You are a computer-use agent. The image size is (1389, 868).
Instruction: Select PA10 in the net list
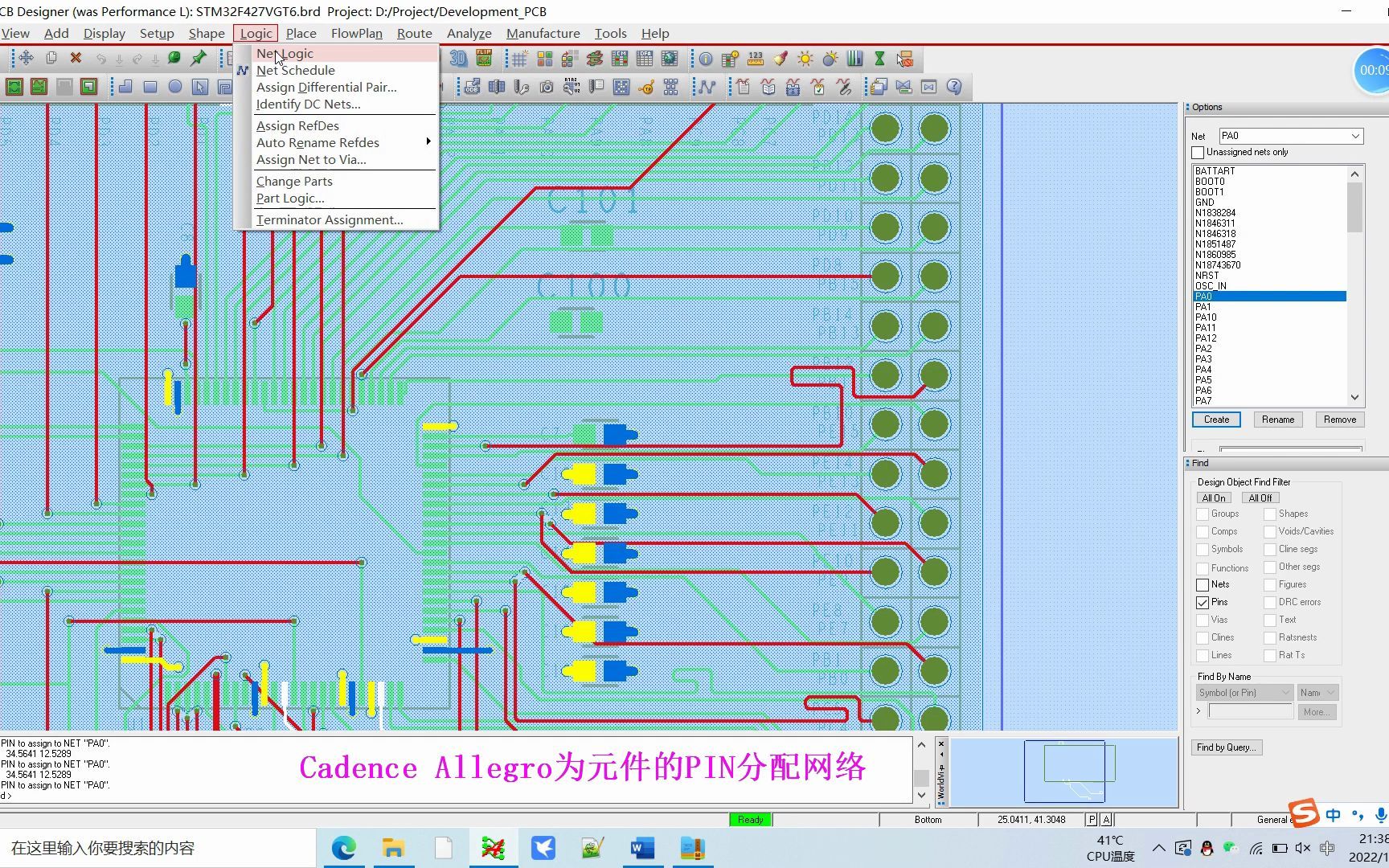(1270, 317)
